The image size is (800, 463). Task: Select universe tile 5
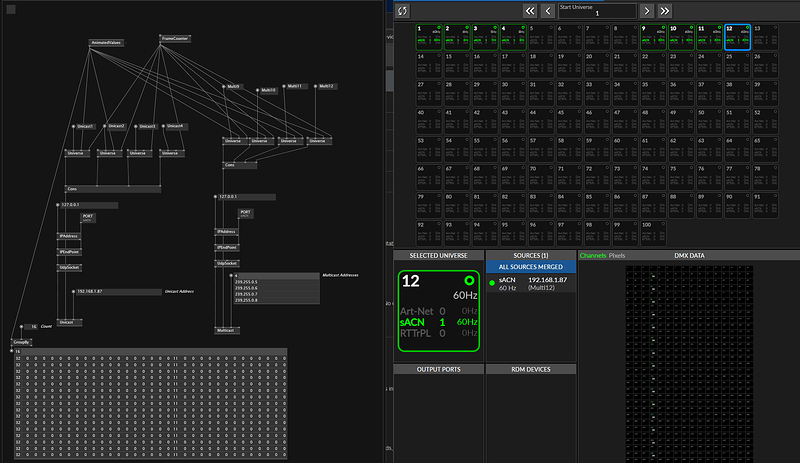tap(541, 37)
